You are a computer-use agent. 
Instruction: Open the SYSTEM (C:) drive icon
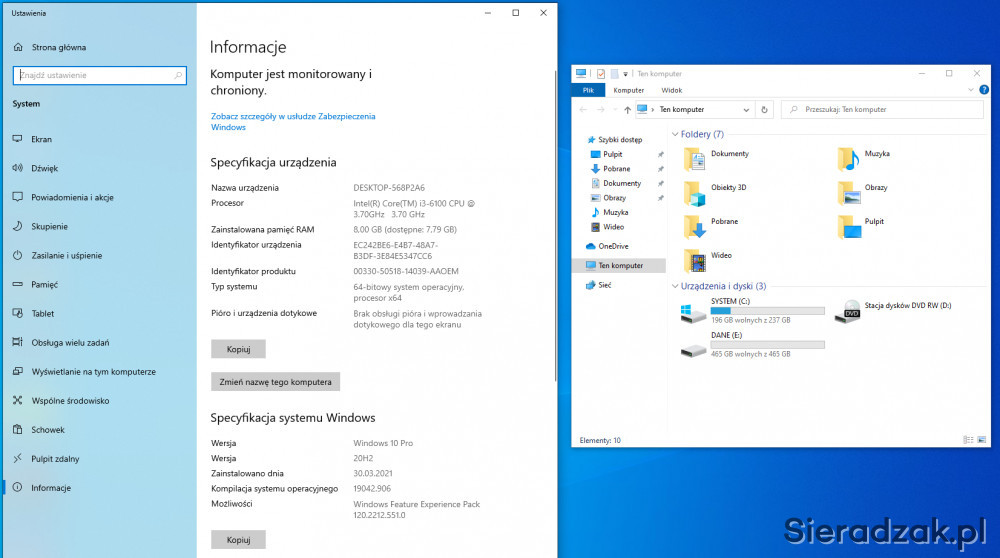693,312
